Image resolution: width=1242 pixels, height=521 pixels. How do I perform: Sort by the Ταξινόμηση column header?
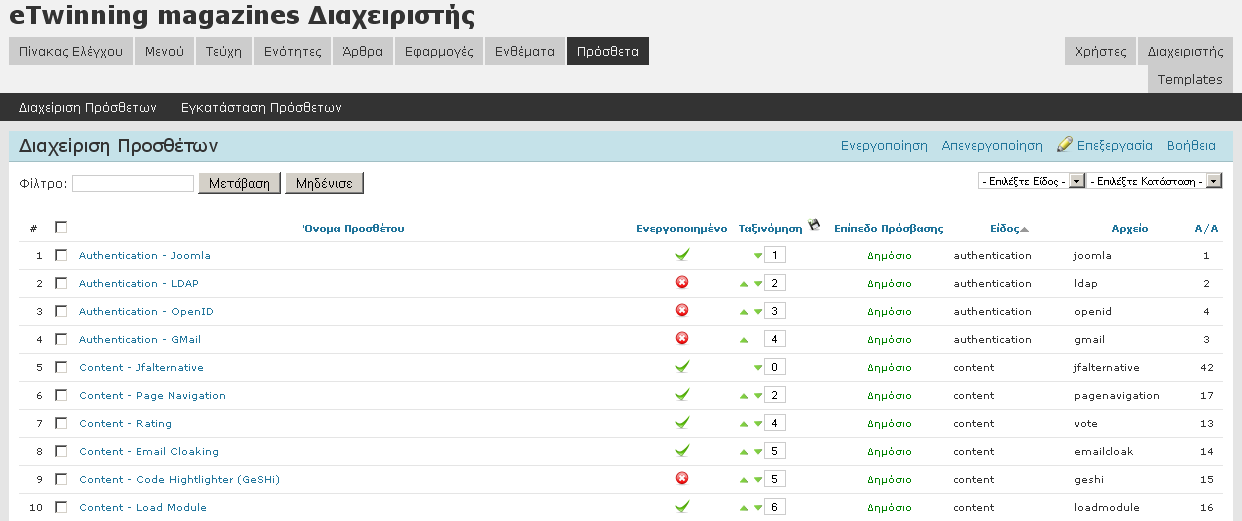tap(771, 228)
